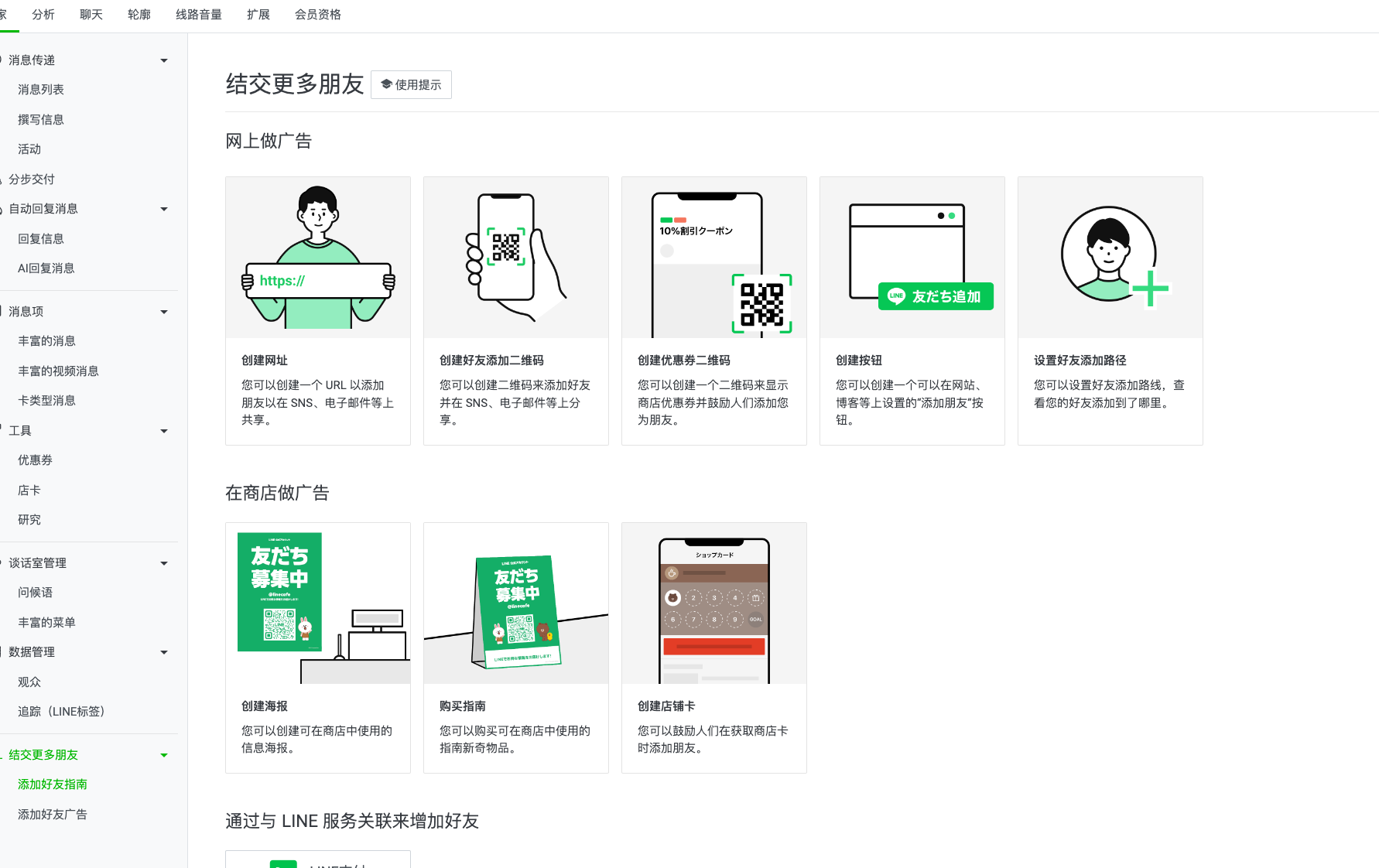Image resolution: width=1379 pixels, height=868 pixels.
Task: Click the avatar with plus sign illustration
Action: click(x=1110, y=258)
